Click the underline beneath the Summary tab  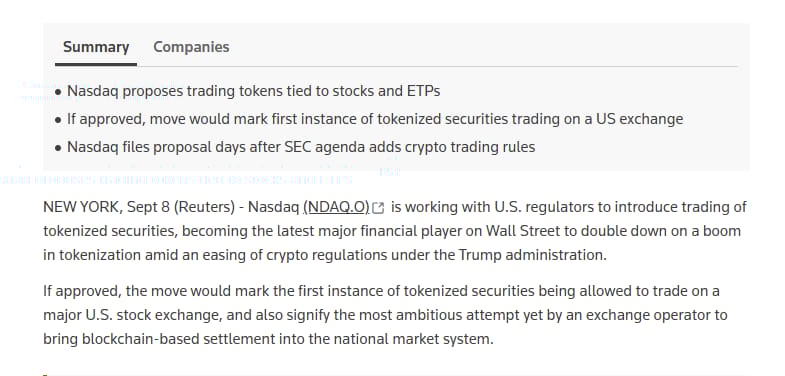pyautogui.click(x=96, y=65)
